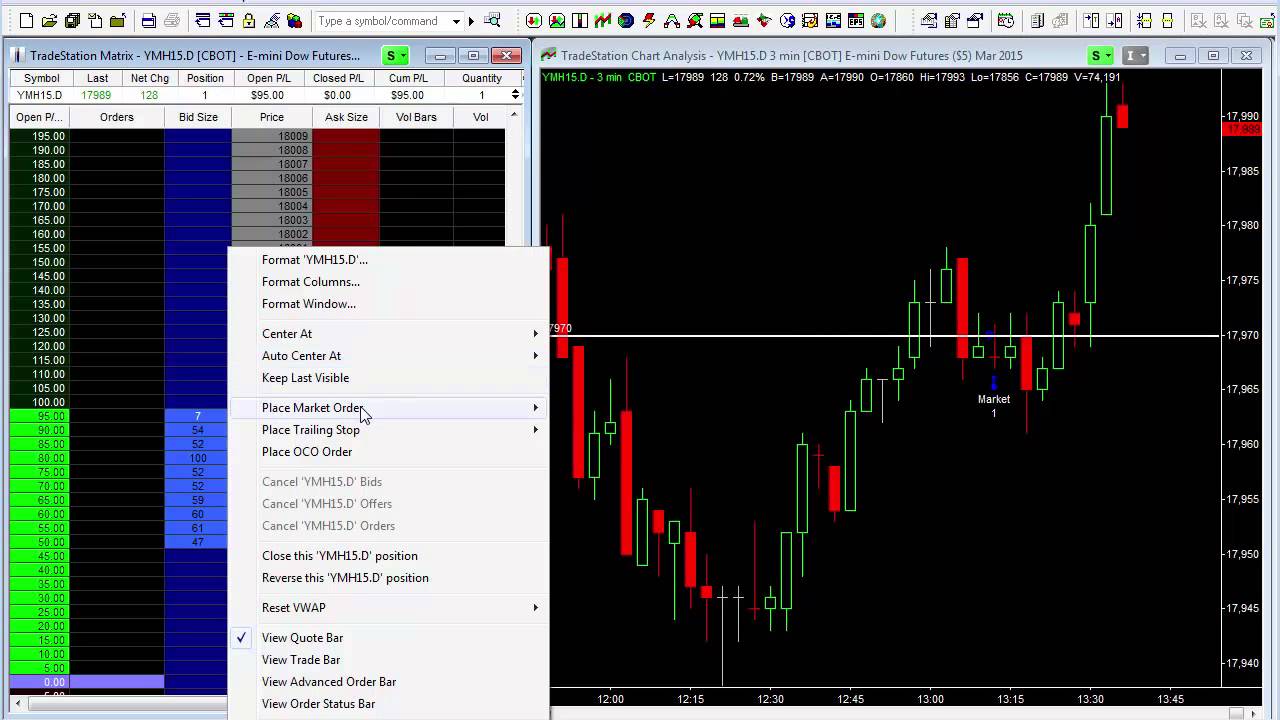Click the calendar clock toolbar icon
The image size is (1280, 720).
pos(1005,21)
